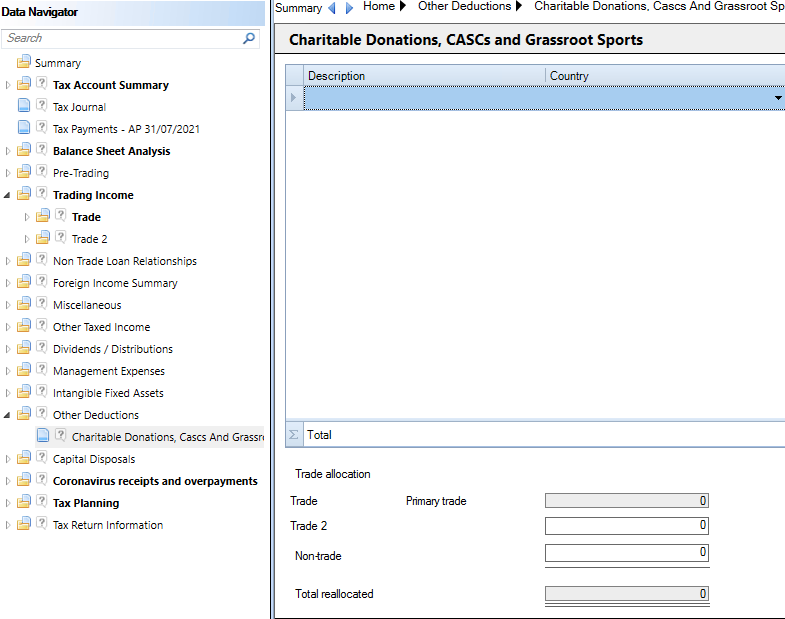Click help icon beside Non Trade Loan Relationships
The height and width of the screenshot is (619, 785).
click(42, 259)
